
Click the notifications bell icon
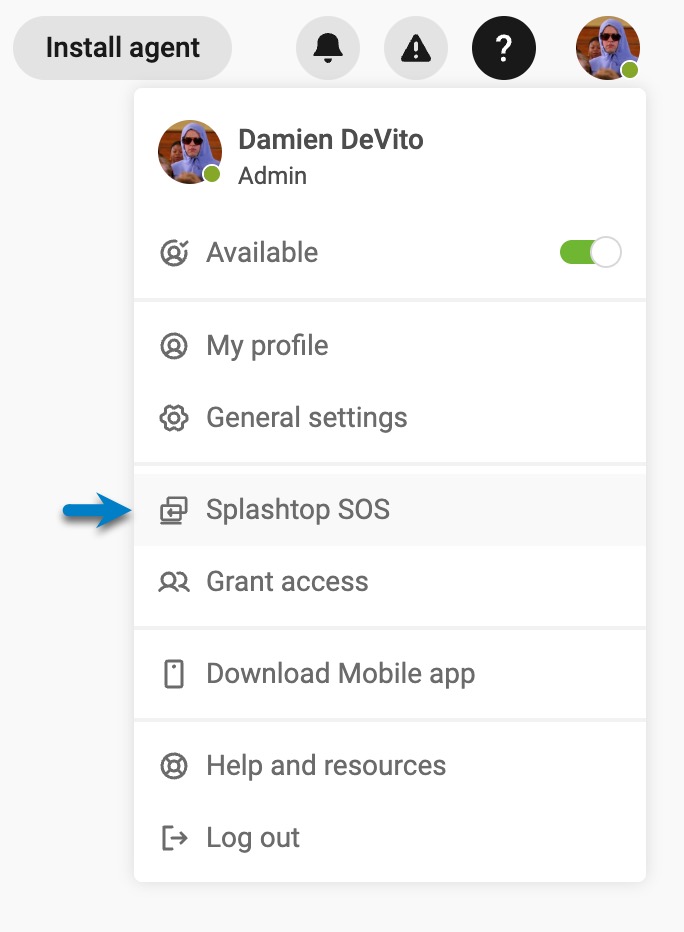[328, 47]
